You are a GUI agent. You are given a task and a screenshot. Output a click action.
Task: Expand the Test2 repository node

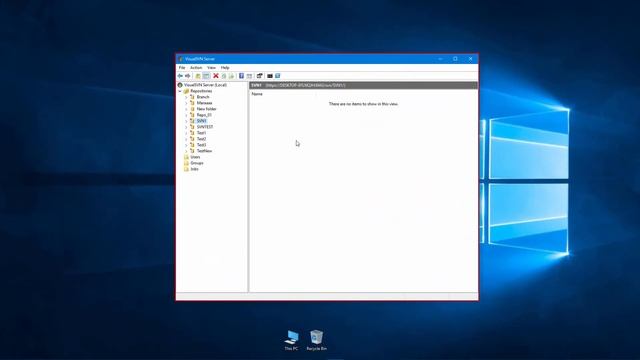pyautogui.click(x=186, y=139)
